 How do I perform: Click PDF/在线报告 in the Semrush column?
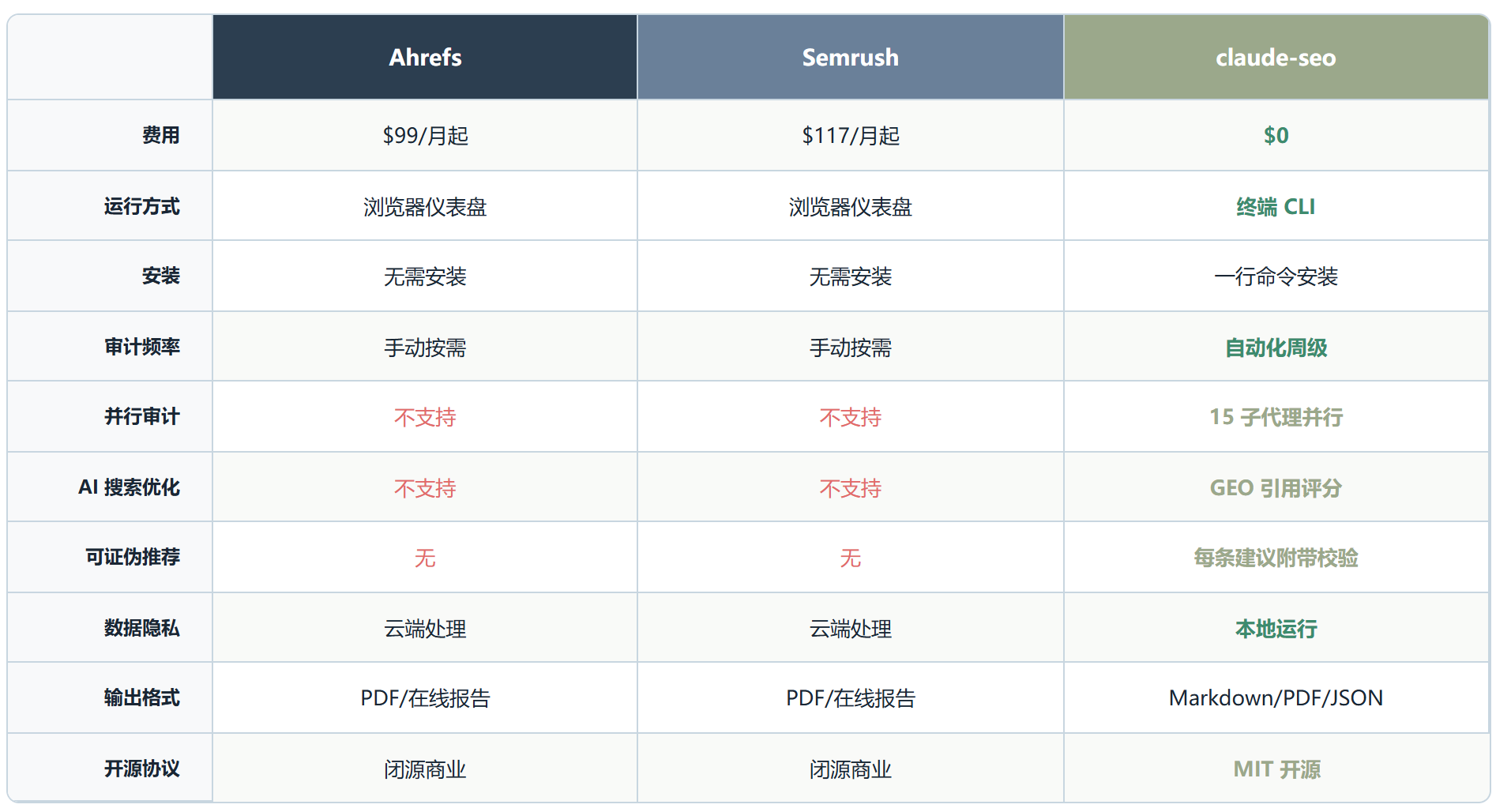pyautogui.click(x=851, y=698)
